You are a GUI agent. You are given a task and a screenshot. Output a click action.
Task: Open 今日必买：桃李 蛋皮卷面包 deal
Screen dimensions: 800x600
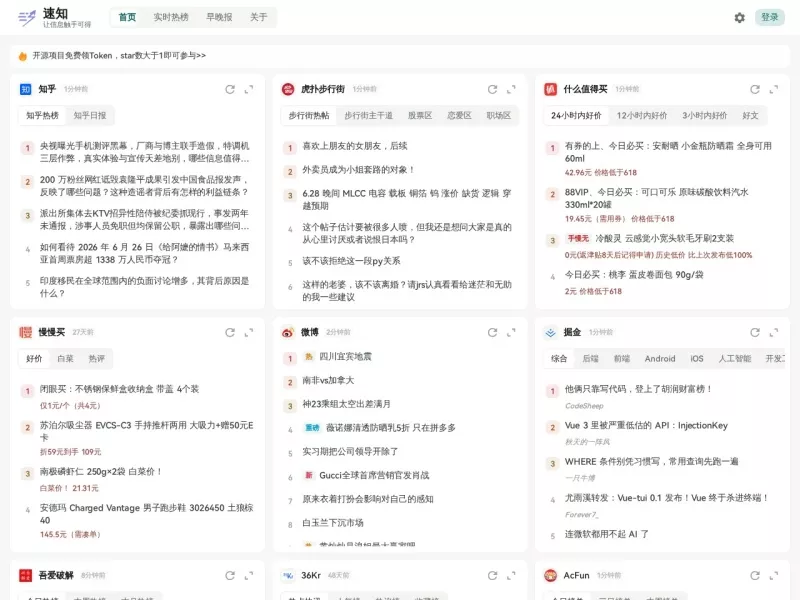tap(634, 275)
